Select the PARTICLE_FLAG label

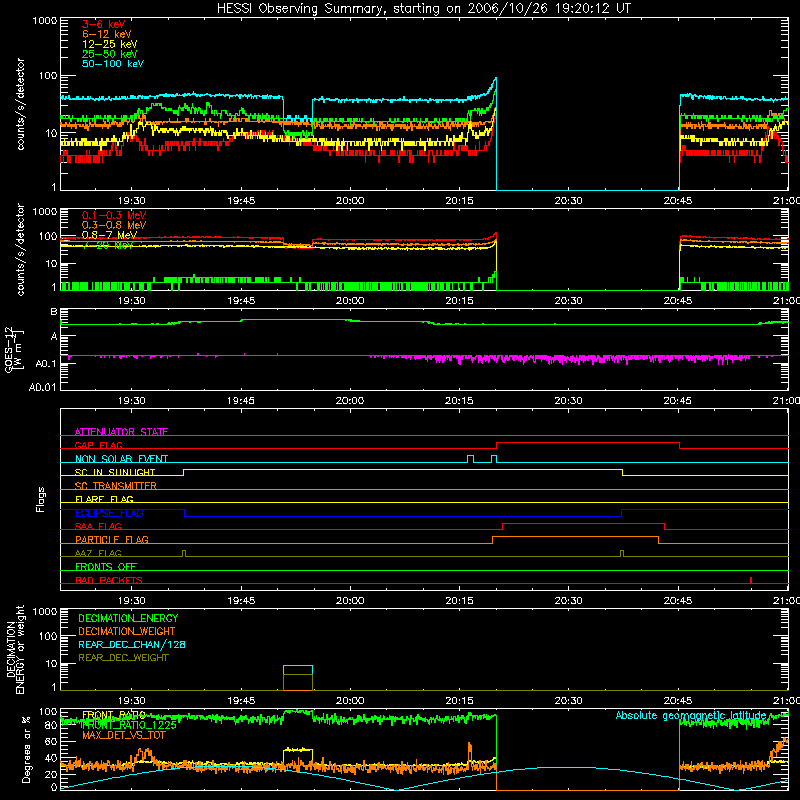pyautogui.click(x=112, y=539)
